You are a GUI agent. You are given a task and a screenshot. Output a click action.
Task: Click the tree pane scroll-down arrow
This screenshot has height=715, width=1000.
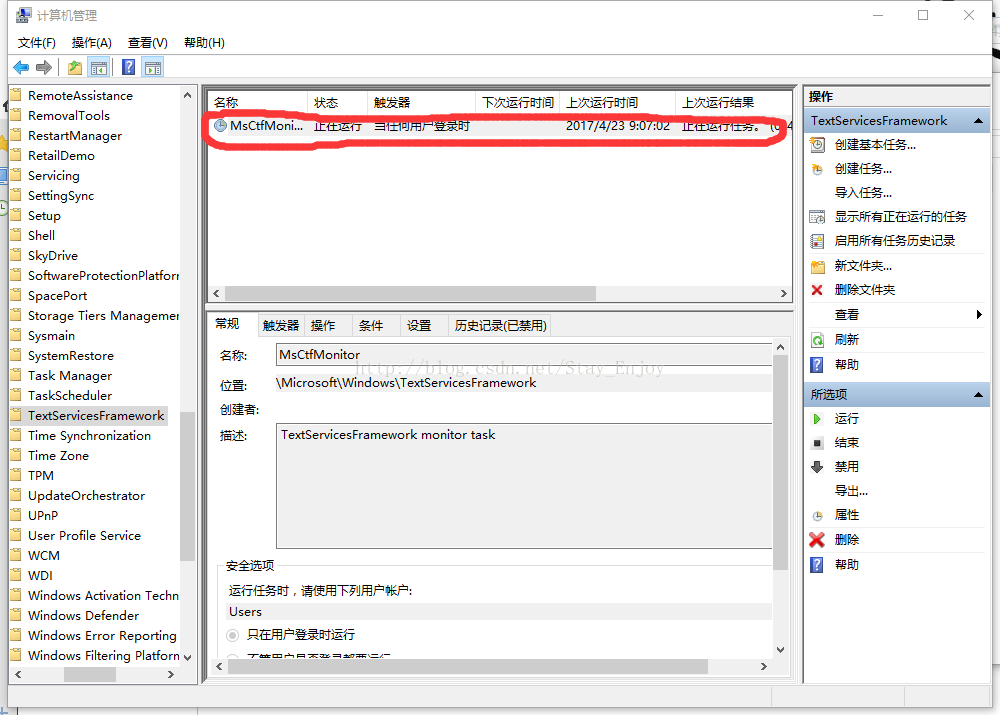188,657
